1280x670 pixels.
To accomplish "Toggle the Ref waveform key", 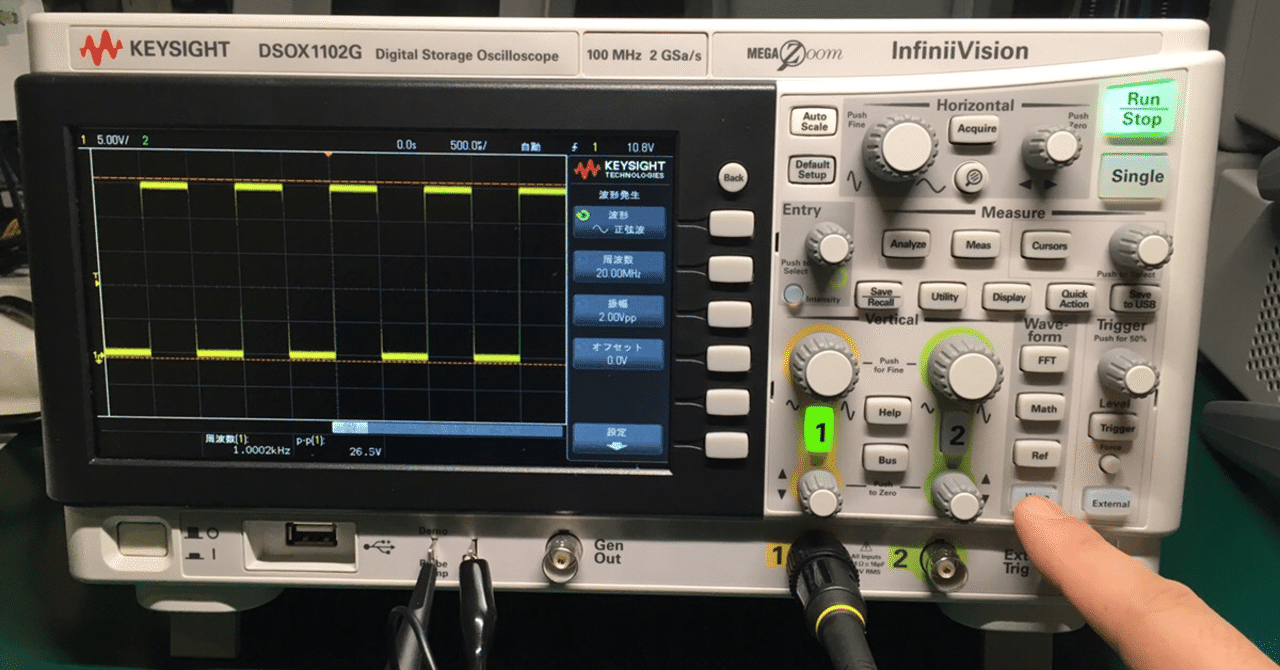I will (x=1037, y=455).
